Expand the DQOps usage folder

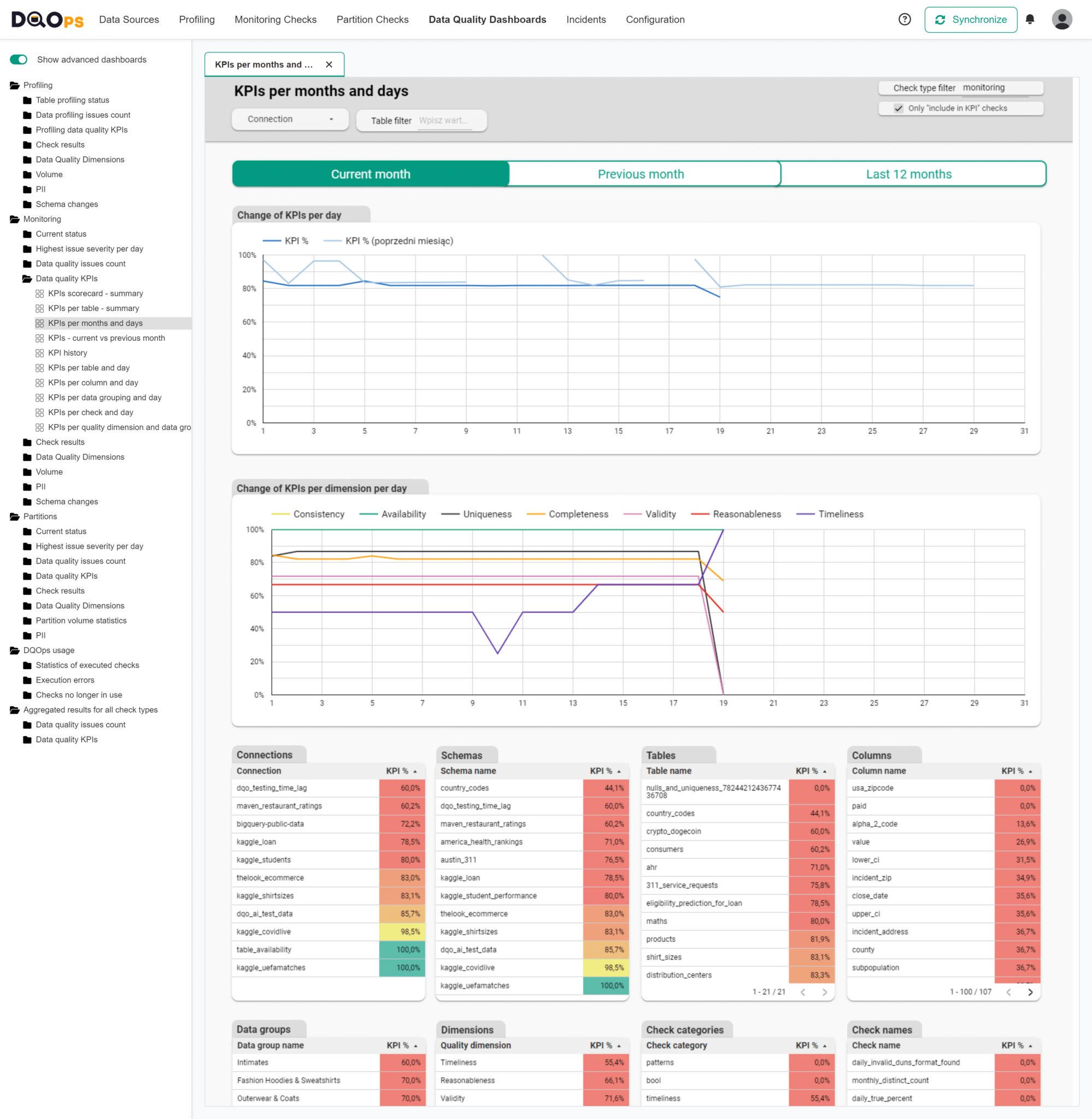click(14, 650)
